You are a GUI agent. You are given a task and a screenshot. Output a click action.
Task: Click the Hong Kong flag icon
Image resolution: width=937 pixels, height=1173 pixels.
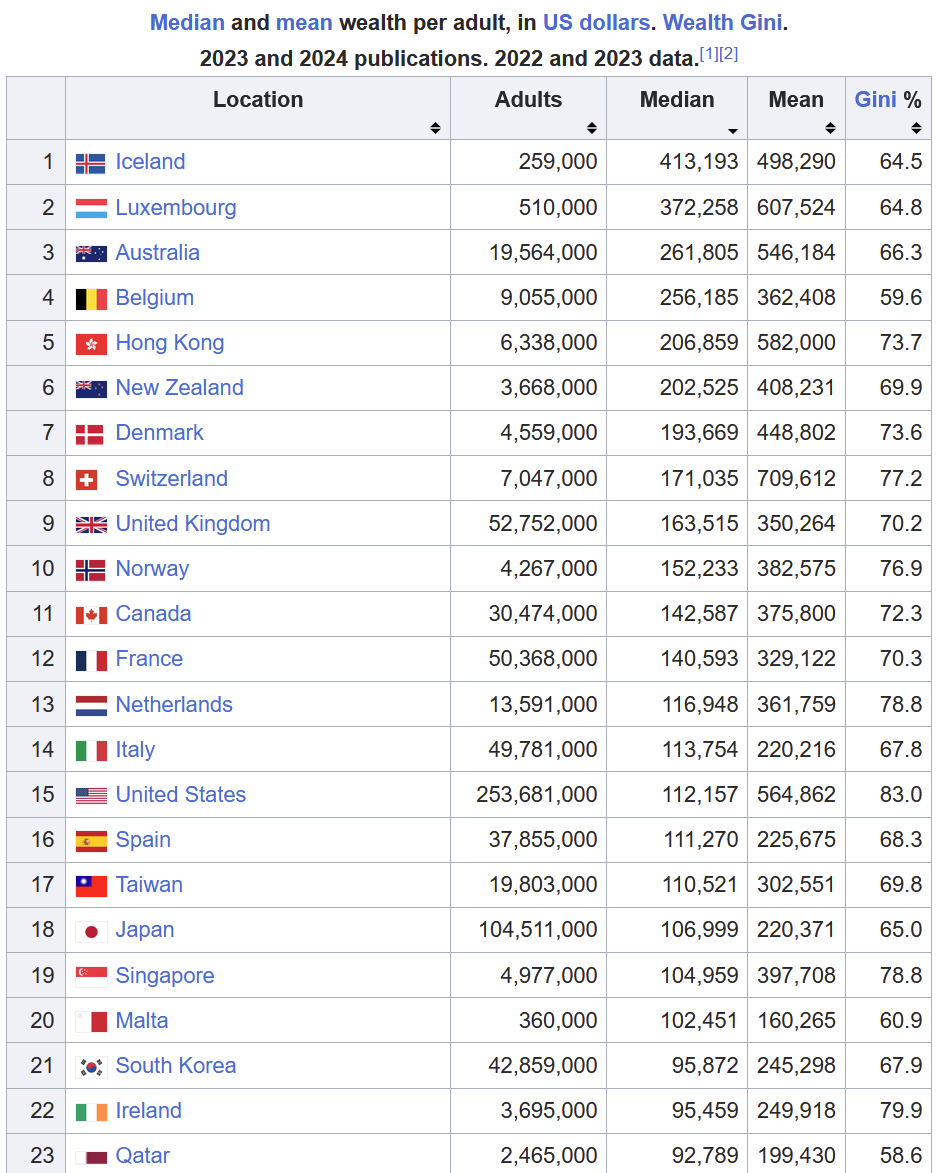pyautogui.click(x=90, y=344)
